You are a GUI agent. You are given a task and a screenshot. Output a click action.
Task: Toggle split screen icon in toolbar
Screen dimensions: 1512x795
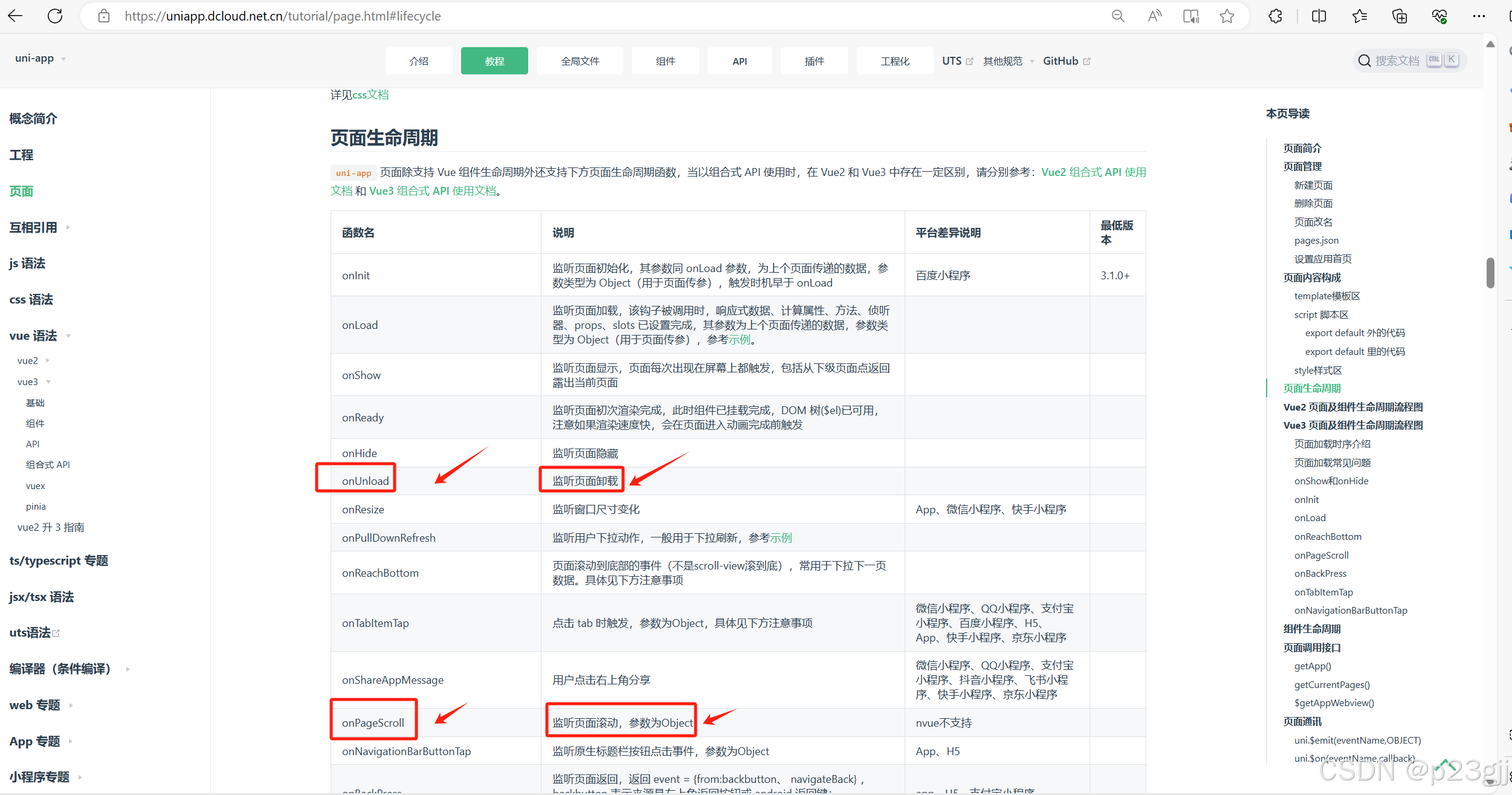click(x=1319, y=16)
